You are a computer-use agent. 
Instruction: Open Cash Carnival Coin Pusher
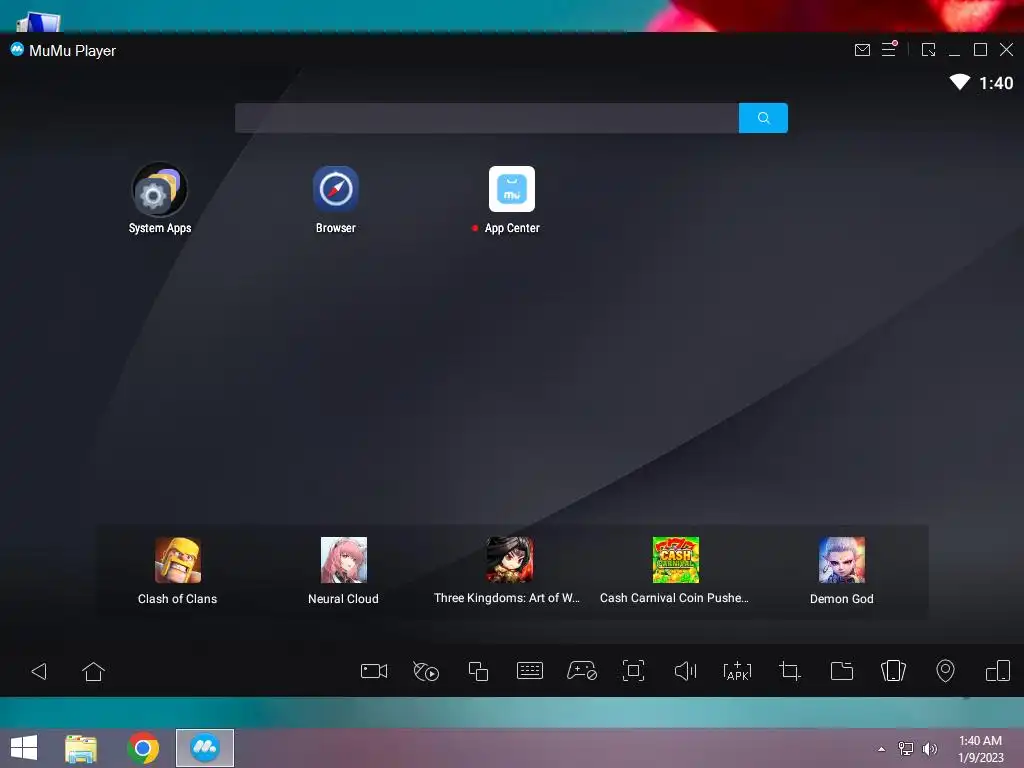(675, 560)
